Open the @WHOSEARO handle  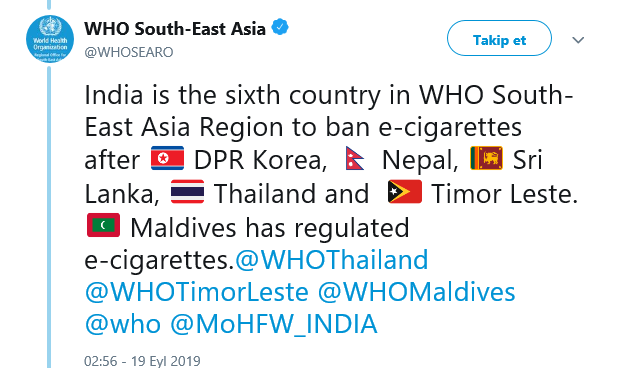click(x=129, y=52)
